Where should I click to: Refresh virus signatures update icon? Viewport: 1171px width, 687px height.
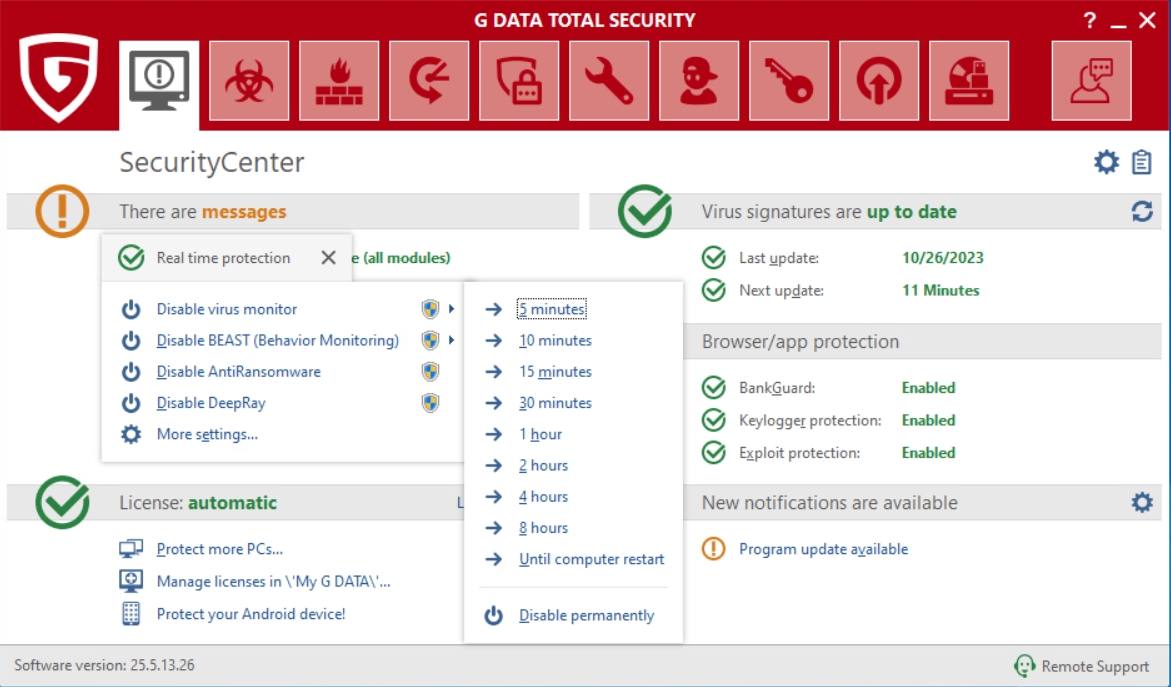[x=1142, y=211]
